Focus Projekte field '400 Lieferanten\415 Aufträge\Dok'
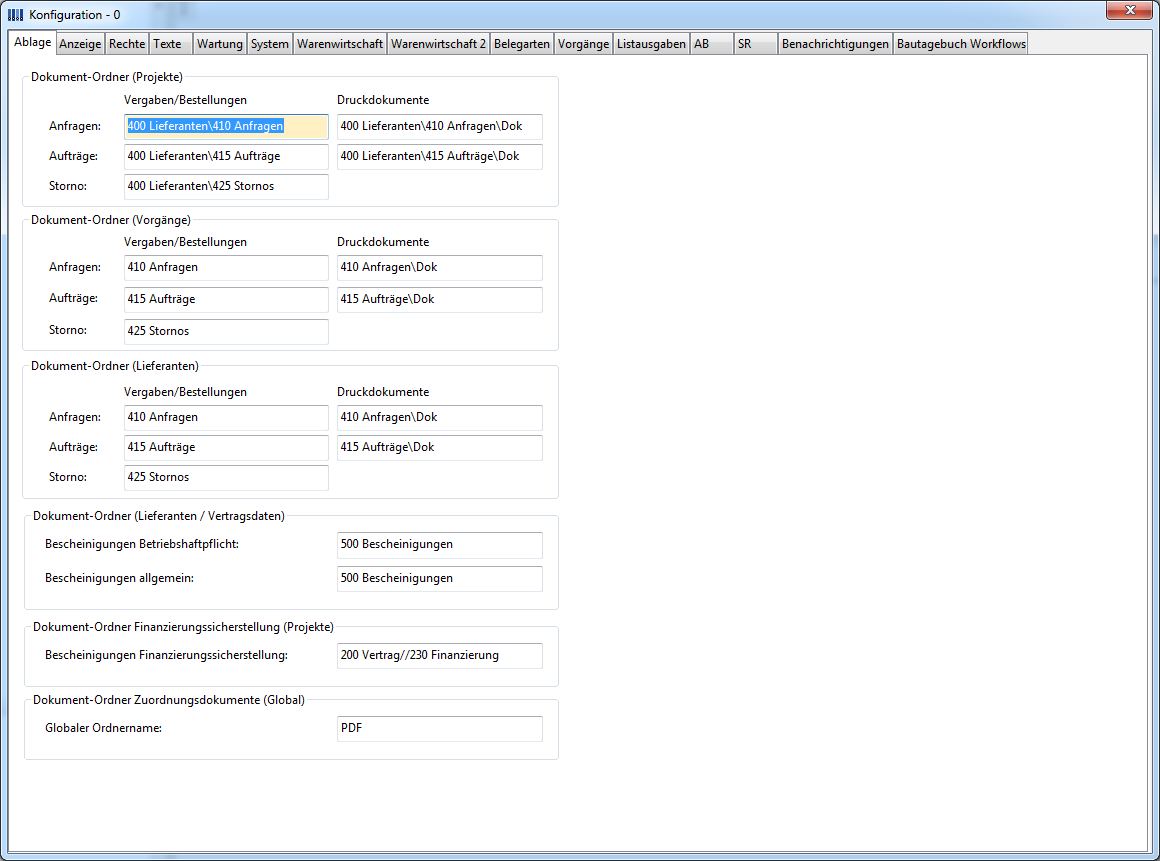 click(439, 157)
